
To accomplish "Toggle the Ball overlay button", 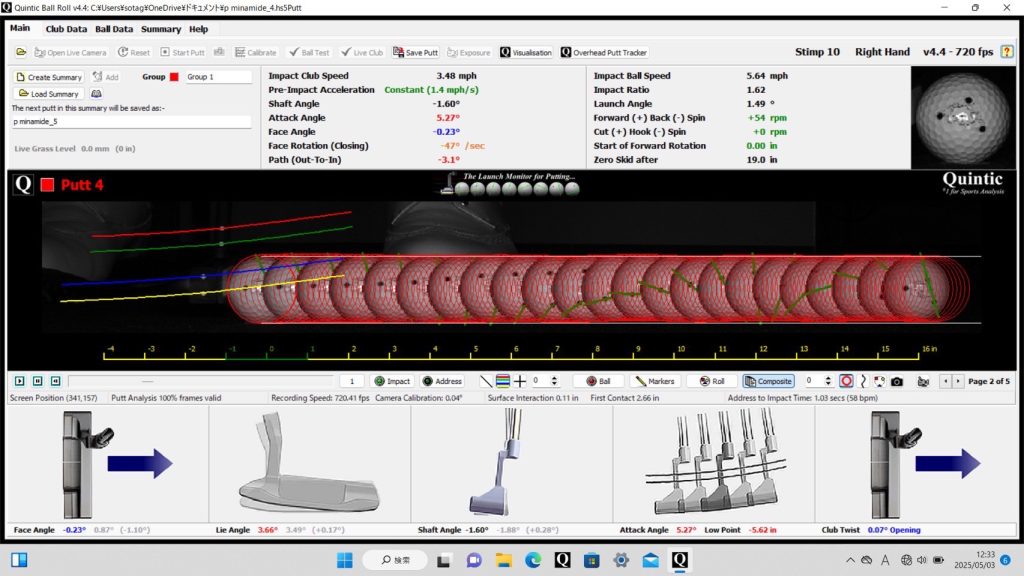I will pos(598,381).
